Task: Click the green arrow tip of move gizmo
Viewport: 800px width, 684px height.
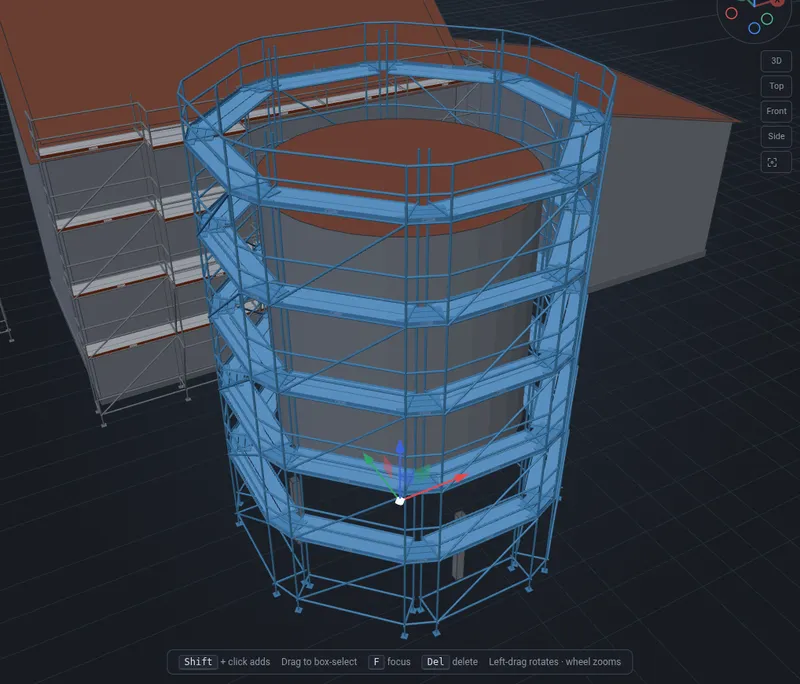Action: click(x=367, y=457)
